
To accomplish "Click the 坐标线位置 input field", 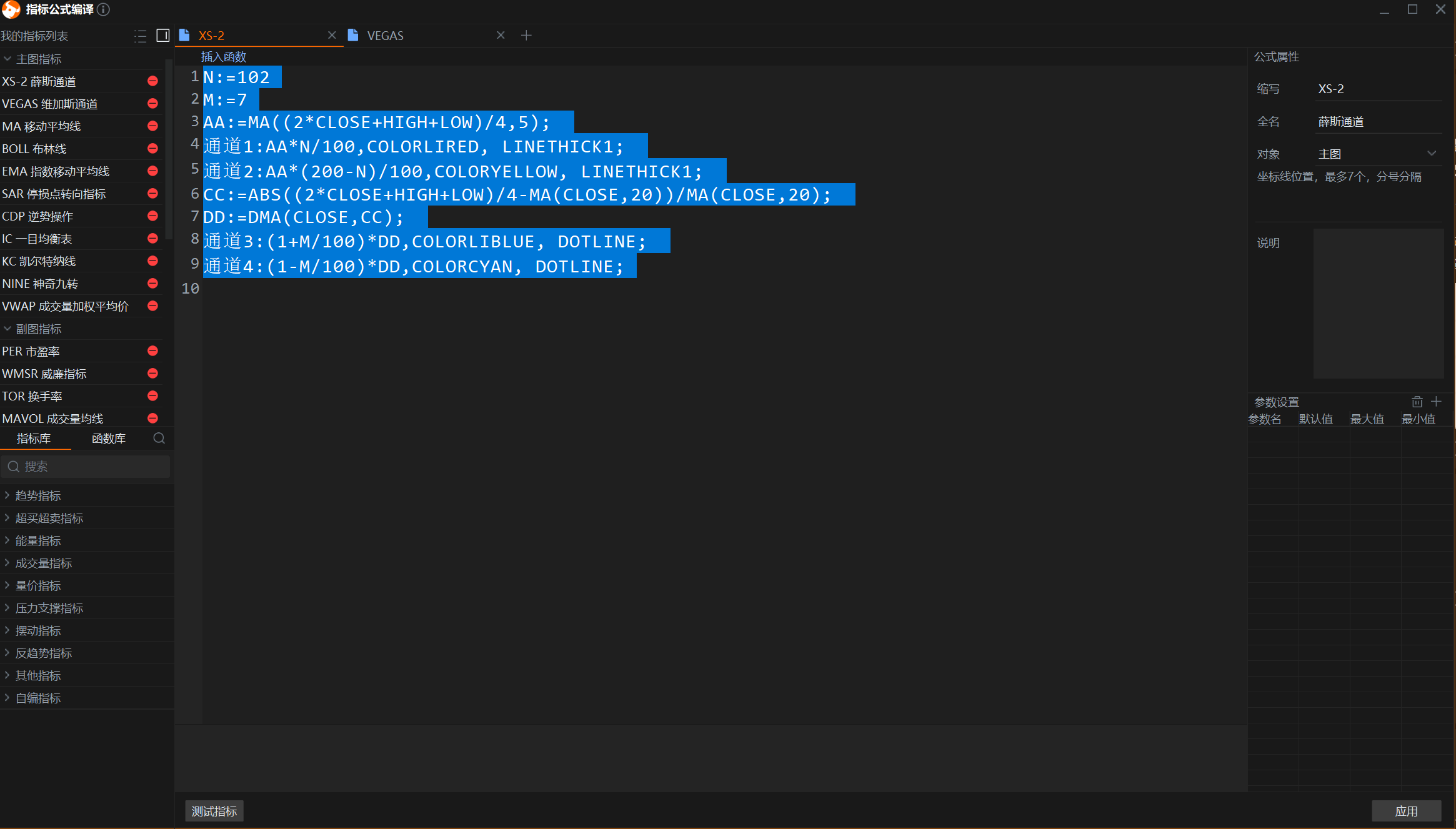I will click(x=1349, y=204).
